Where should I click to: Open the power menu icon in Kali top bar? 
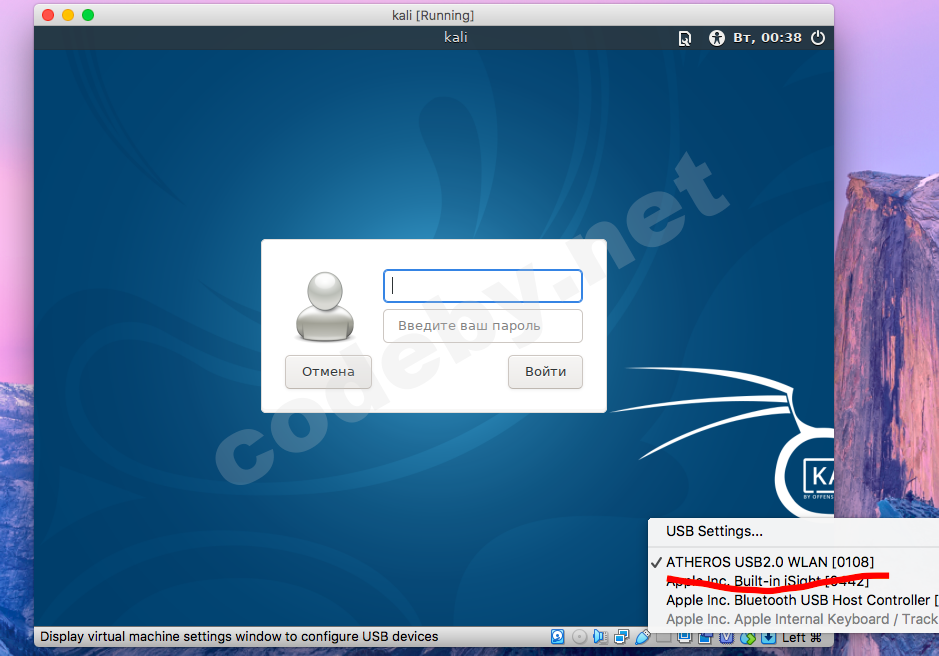tap(817, 38)
